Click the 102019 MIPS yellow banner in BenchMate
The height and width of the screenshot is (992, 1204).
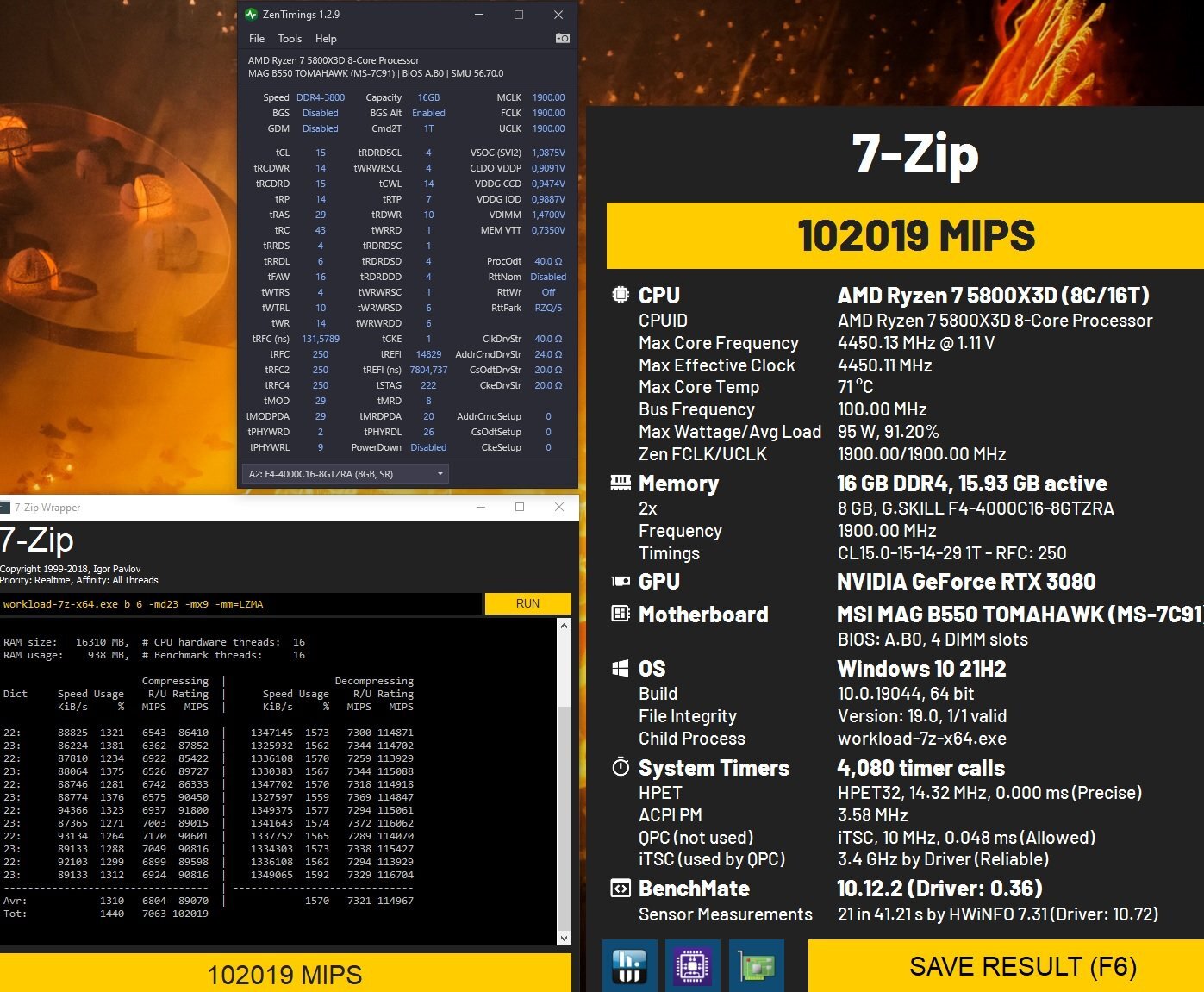(x=905, y=235)
